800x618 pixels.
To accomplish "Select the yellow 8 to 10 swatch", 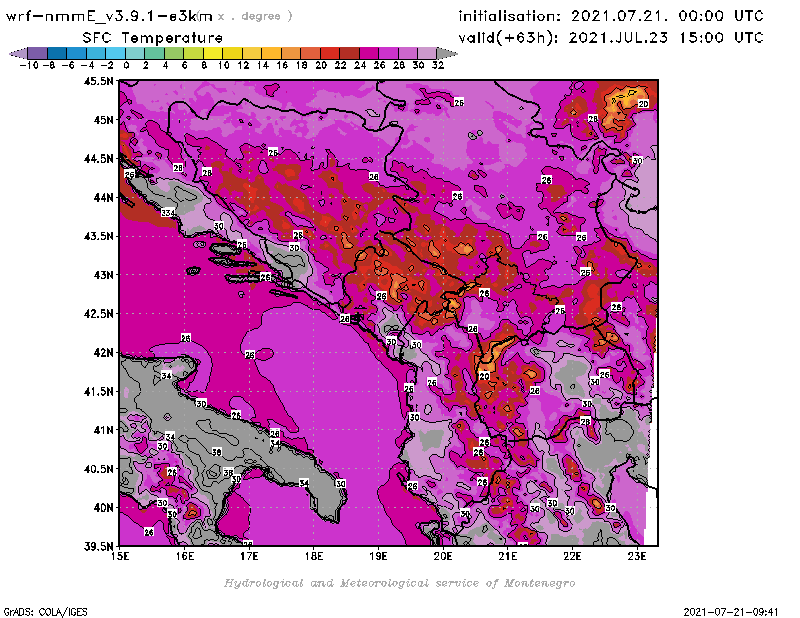I will click(213, 53).
